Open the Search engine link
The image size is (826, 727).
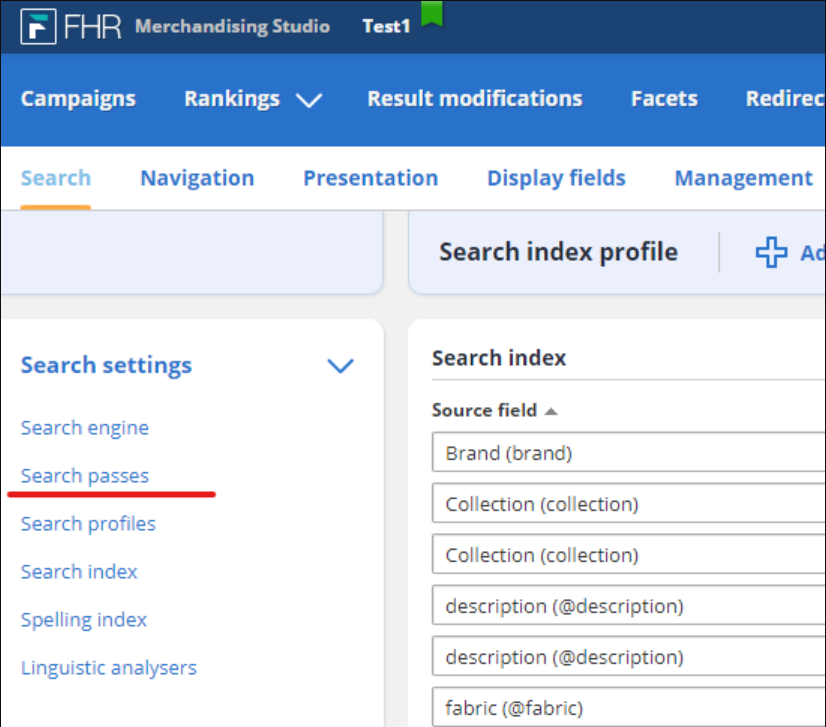point(85,428)
